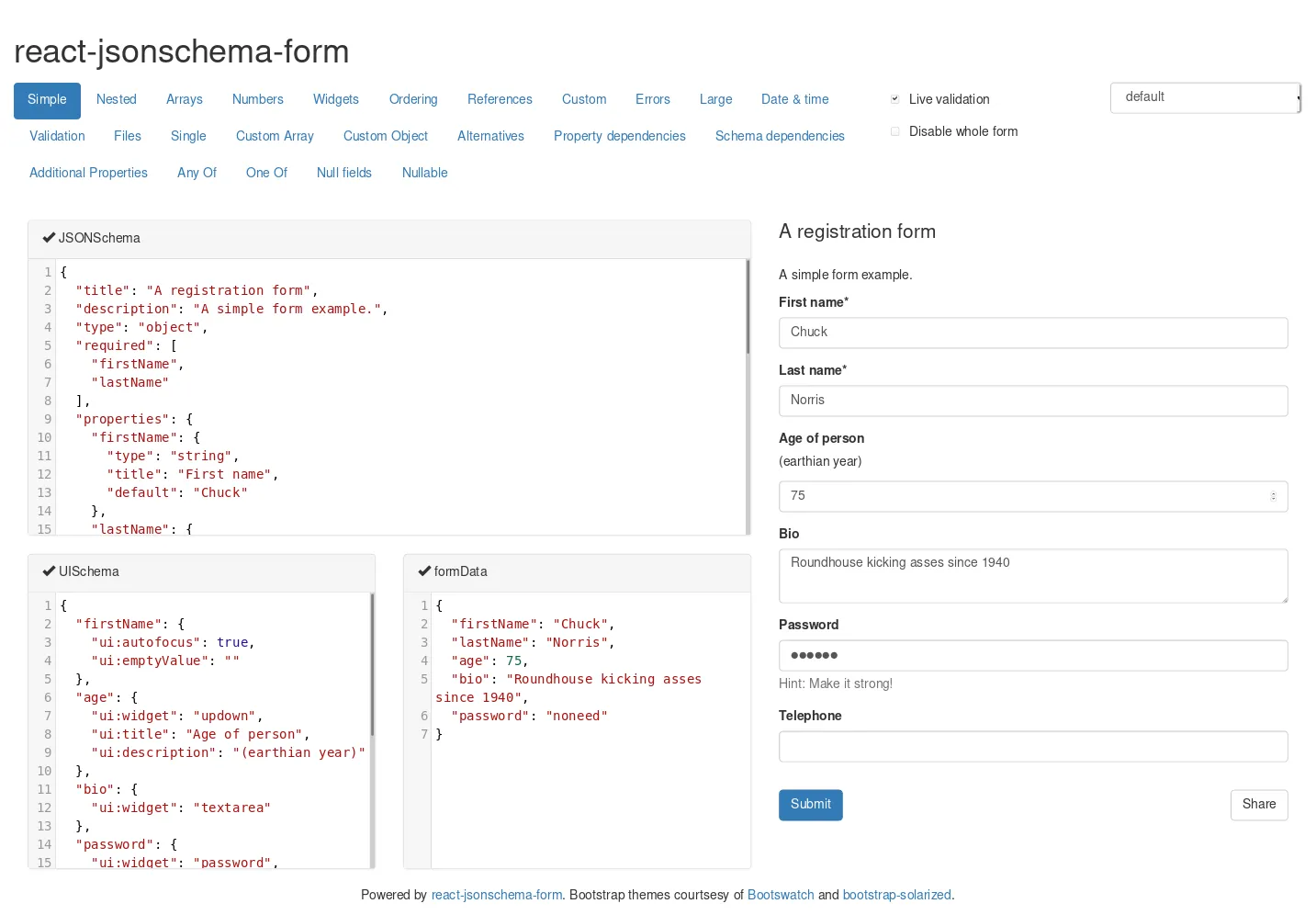
Task: Click the formData checkmark icon
Action: pyautogui.click(x=424, y=571)
